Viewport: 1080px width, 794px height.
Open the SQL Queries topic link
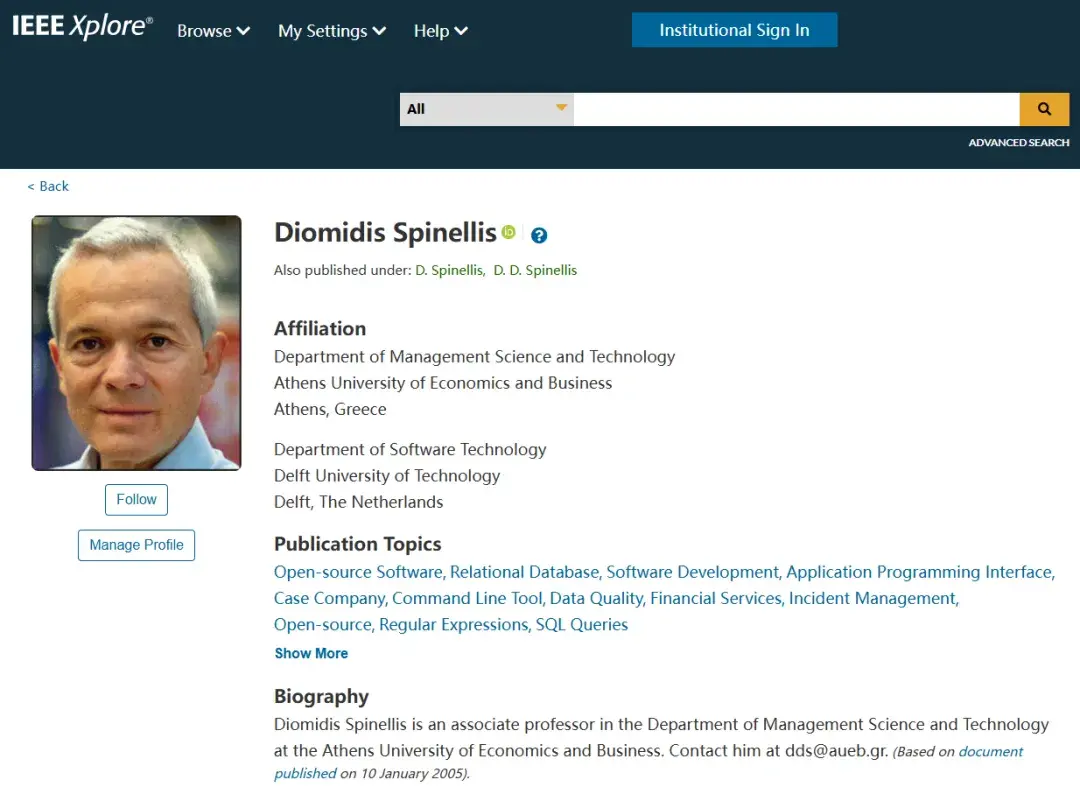coord(582,624)
